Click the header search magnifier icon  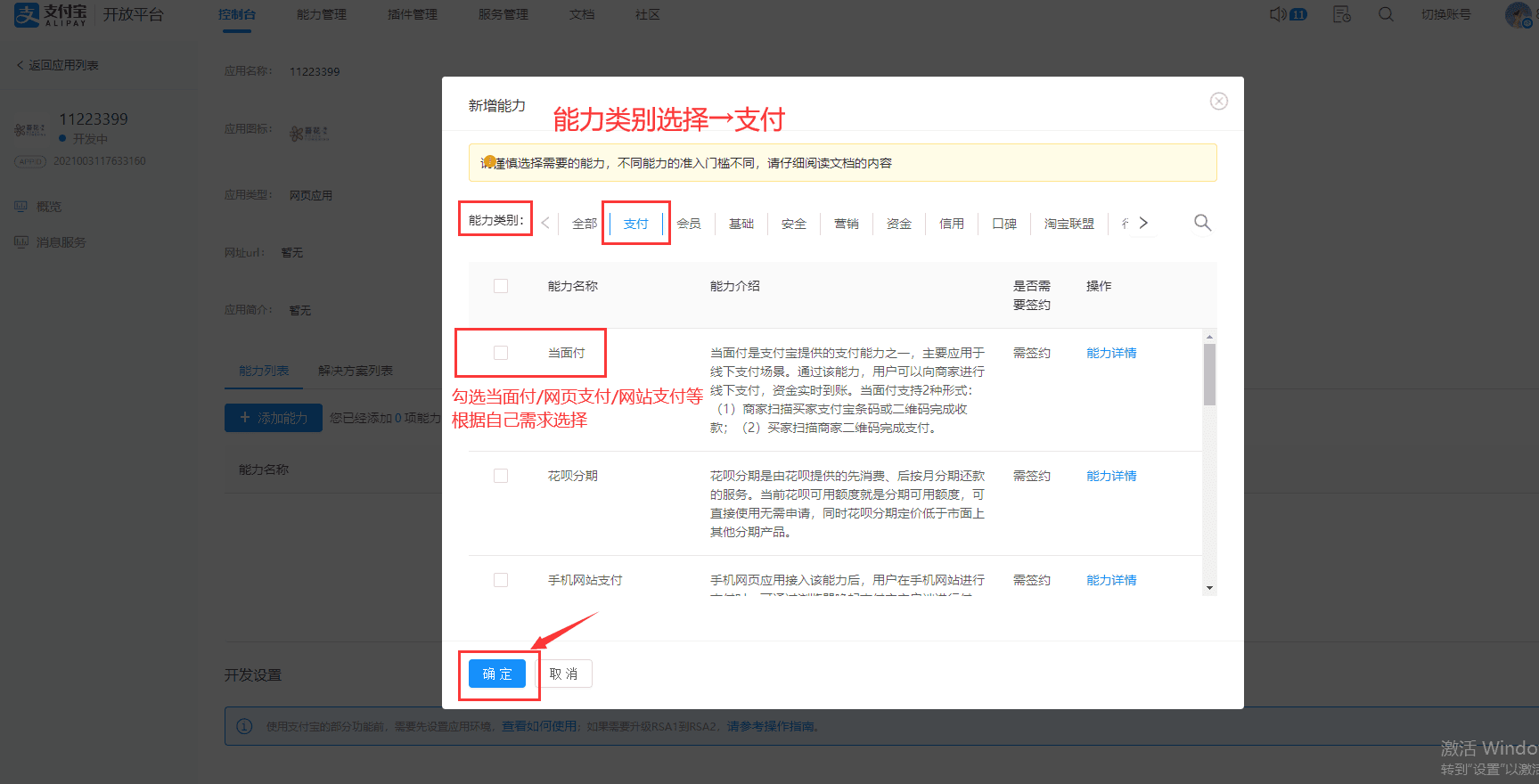(x=1386, y=14)
